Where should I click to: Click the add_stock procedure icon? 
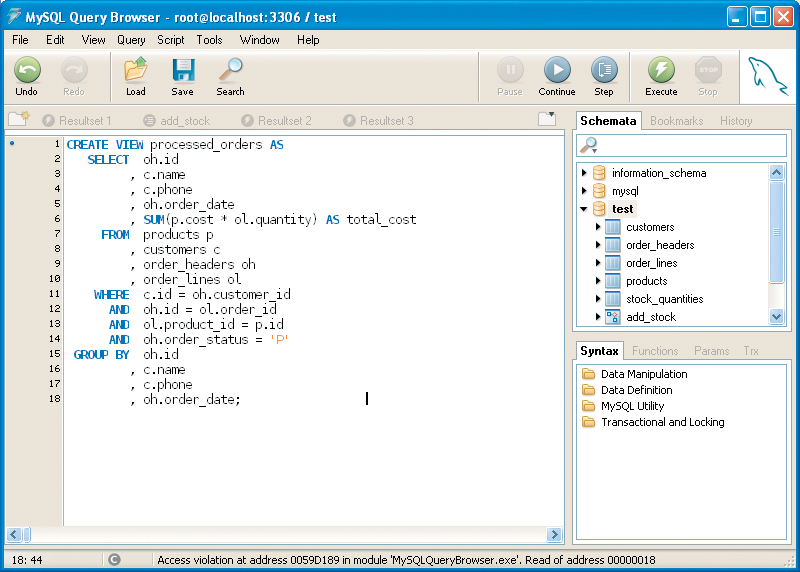[613, 317]
